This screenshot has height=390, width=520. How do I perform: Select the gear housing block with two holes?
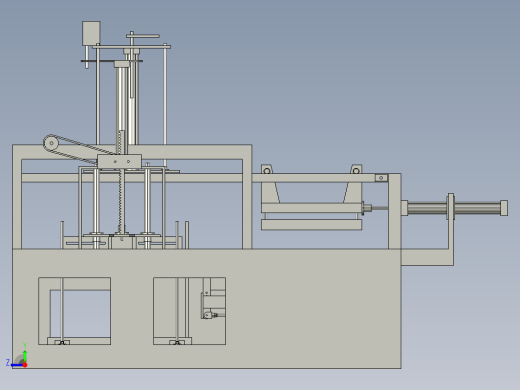119,162
